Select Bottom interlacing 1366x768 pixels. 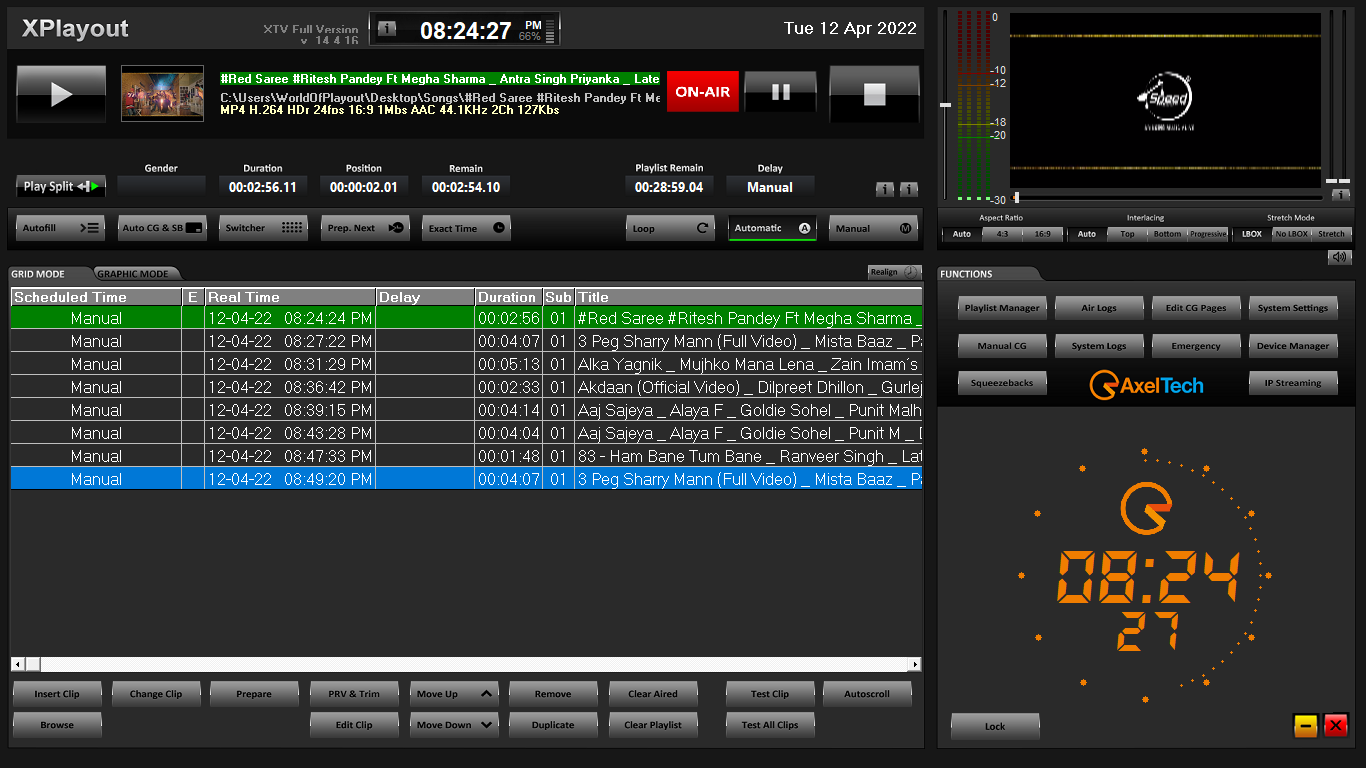(x=1167, y=234)
